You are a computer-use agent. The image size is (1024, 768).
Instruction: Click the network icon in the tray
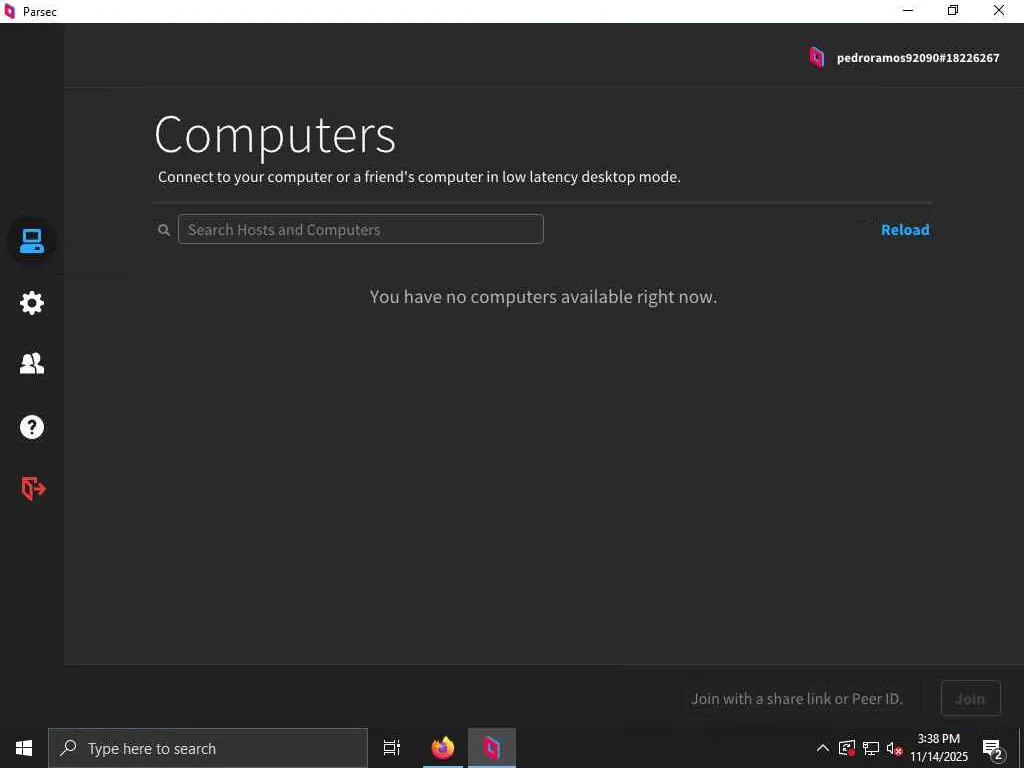[x=871, y=748]
